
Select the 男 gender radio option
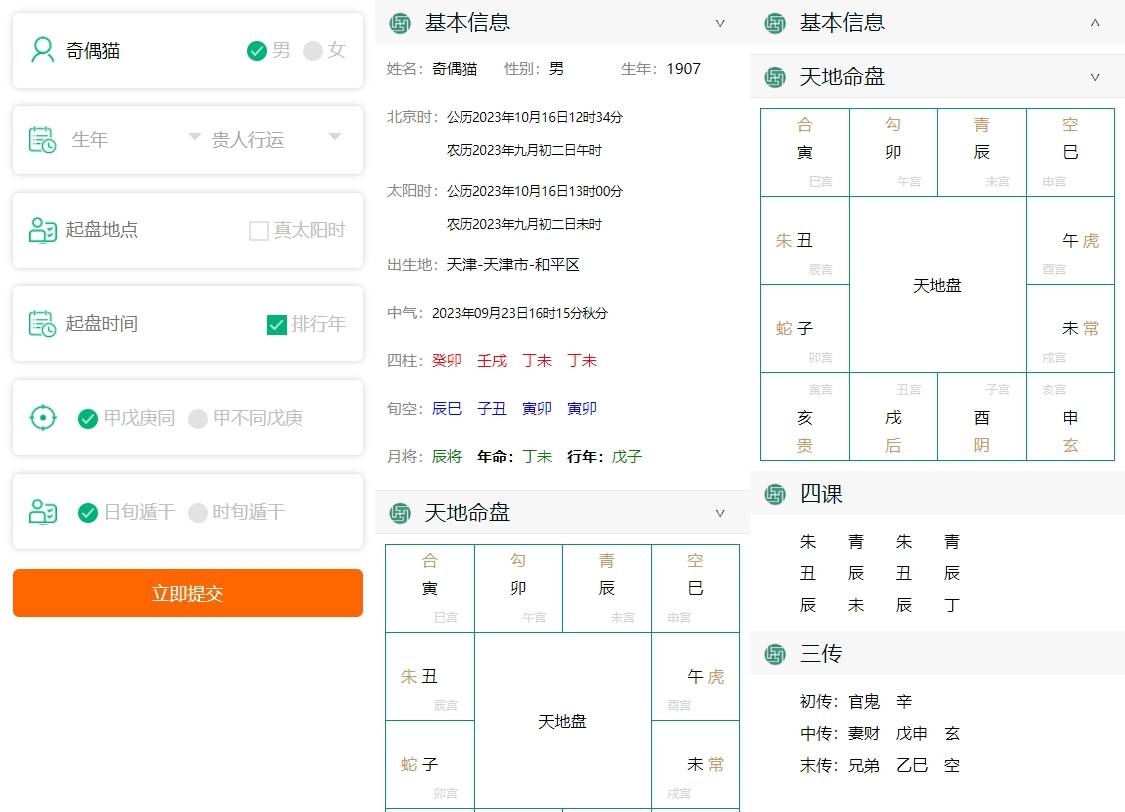(257, 51)
